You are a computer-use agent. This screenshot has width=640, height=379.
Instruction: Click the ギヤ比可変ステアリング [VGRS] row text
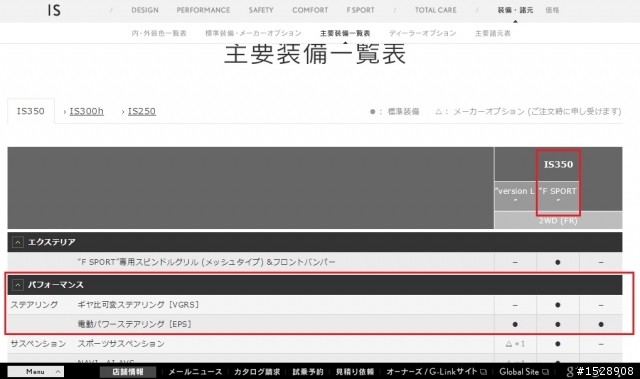(x=138, y=305)
